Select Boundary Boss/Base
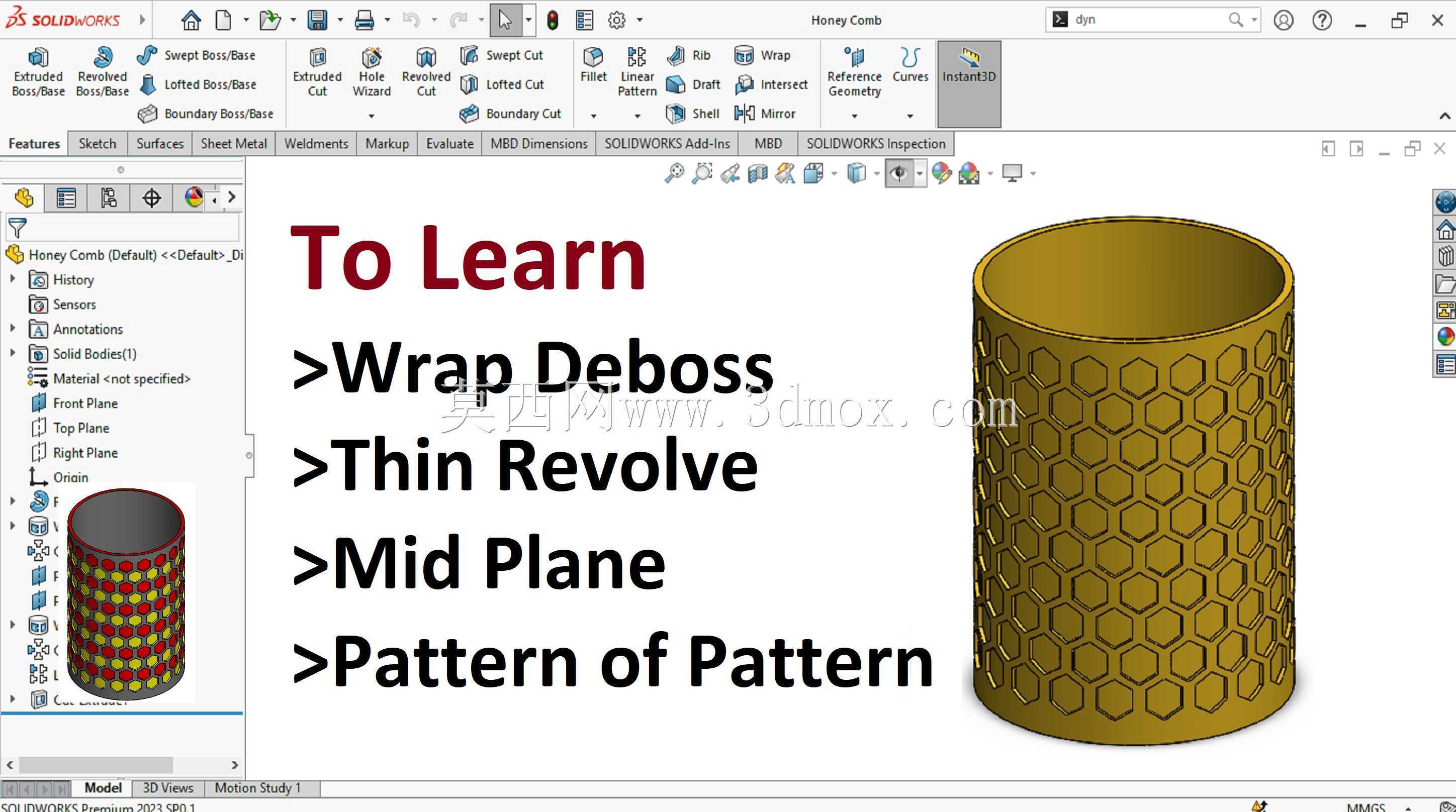This screenshot has width=1456, height=812. tap(205, 114)
